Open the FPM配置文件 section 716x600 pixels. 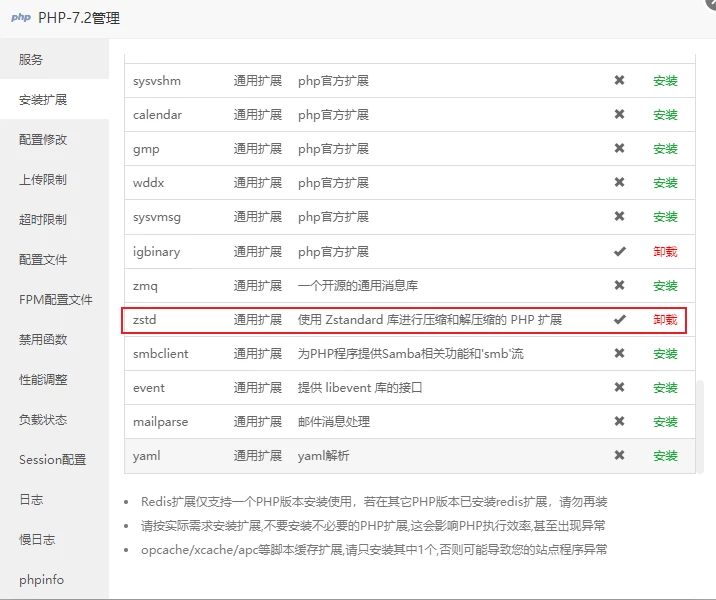(54, 300)
